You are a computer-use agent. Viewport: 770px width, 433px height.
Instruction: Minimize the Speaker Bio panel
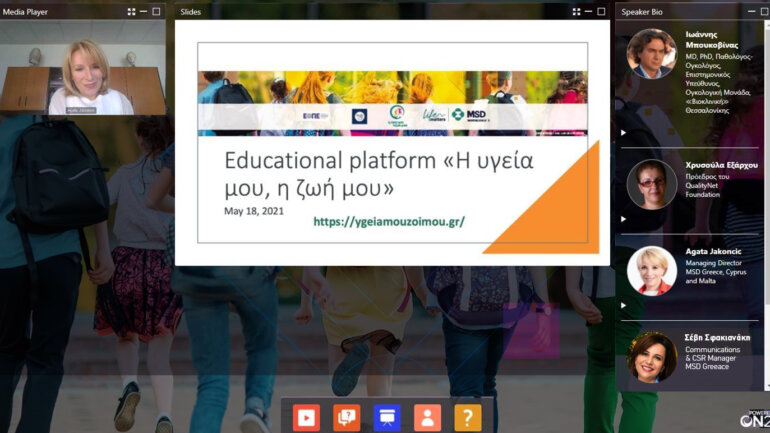pyautogui.click(x=753, y=11)
